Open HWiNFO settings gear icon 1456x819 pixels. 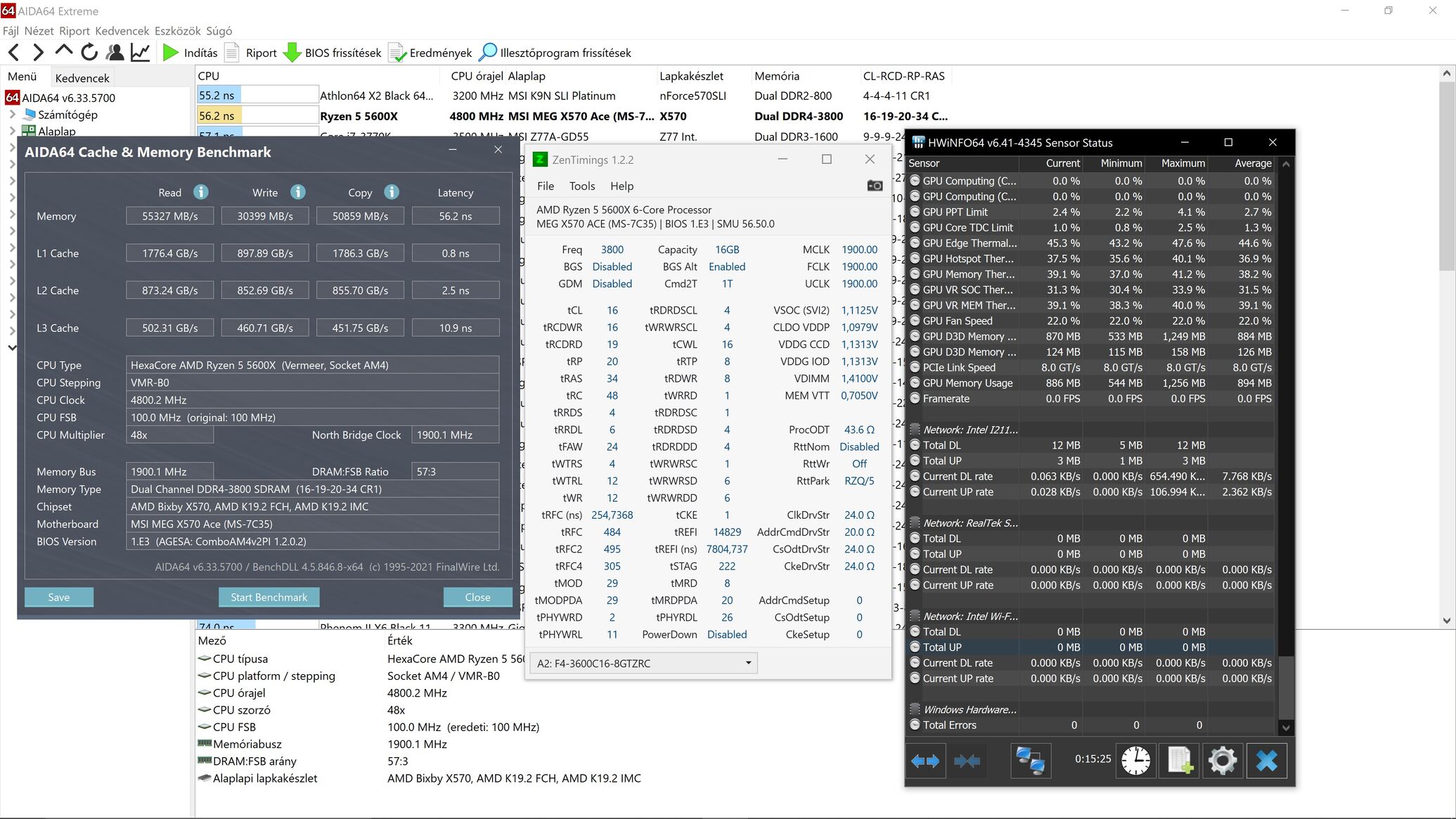[1223, 761]
